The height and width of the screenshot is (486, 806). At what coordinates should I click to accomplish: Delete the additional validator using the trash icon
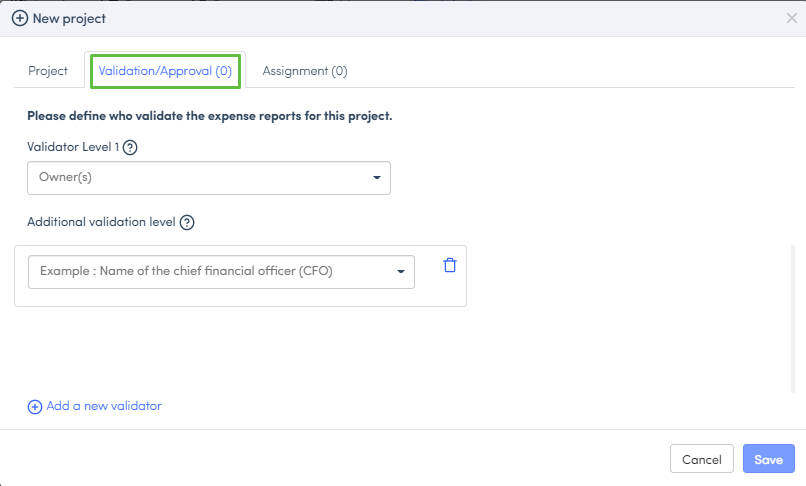[x=450, y=265]
